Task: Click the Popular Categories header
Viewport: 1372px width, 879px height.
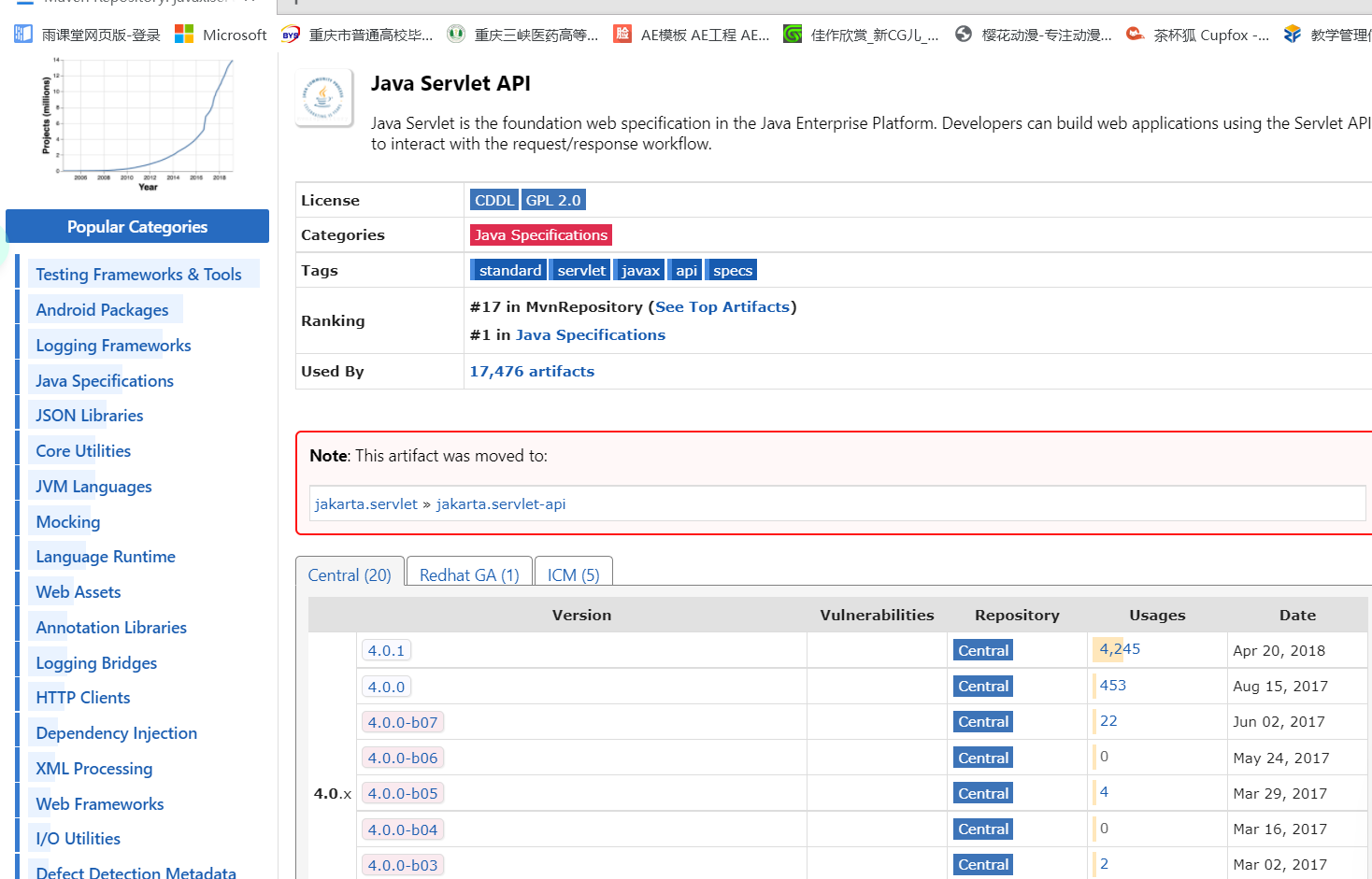Action: [137, 226]
